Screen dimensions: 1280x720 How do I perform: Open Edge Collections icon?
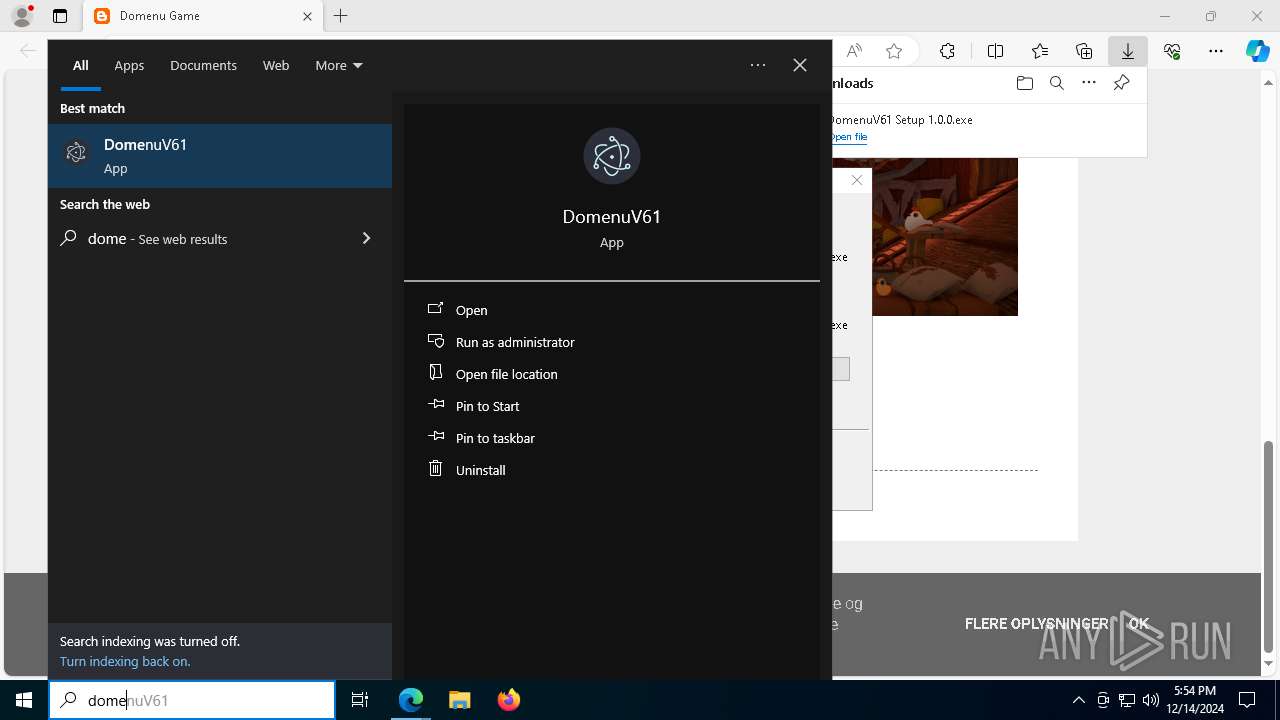1084,51
